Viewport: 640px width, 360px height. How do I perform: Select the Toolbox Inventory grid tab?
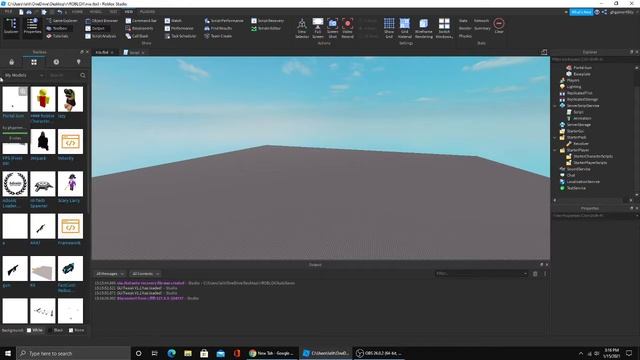coord(34,62)
